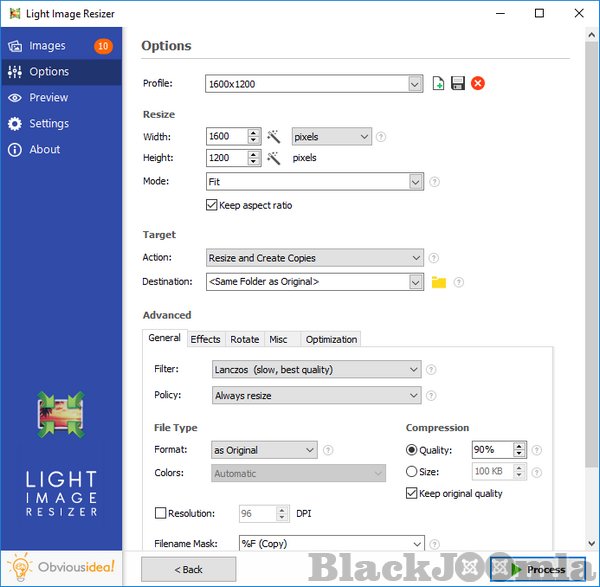Toggle the Keep aspect ratio checkbox

click(211, 205)
